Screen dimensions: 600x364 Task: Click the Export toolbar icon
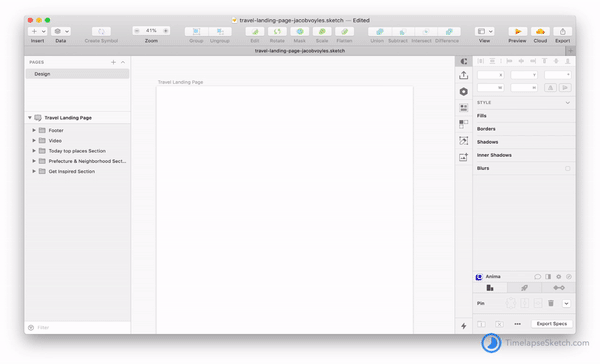point(562,31)
